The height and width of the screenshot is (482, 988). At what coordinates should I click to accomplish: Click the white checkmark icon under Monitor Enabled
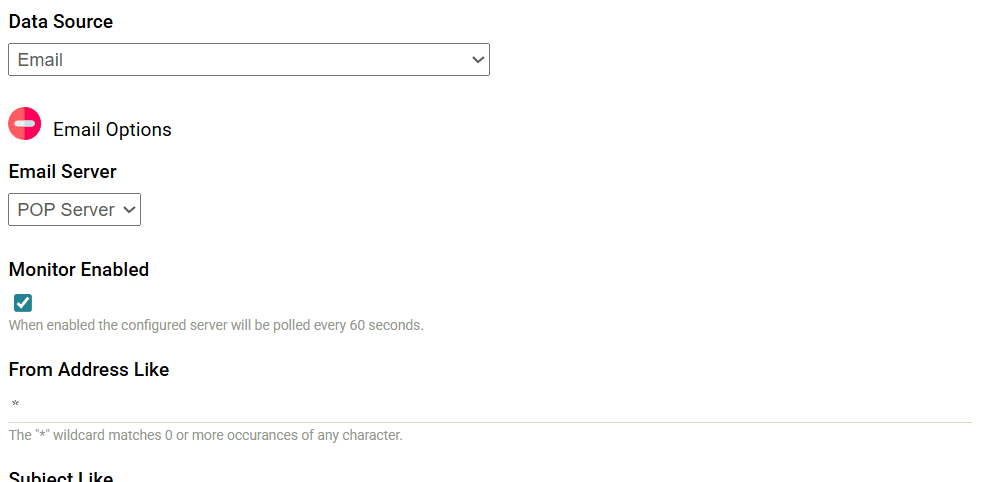click(x=23, y=303)
